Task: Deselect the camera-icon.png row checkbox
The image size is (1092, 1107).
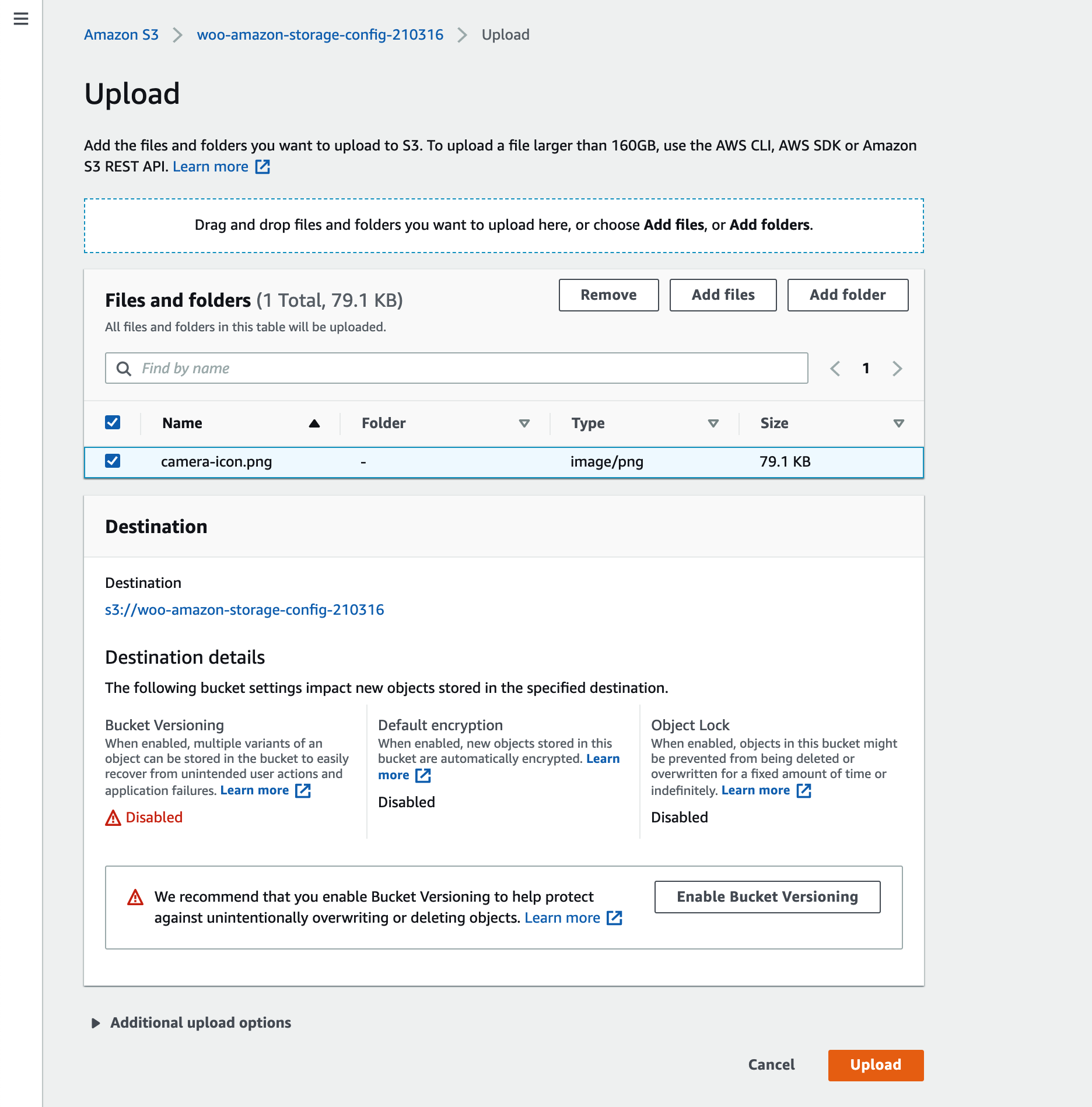Action: 112,461
